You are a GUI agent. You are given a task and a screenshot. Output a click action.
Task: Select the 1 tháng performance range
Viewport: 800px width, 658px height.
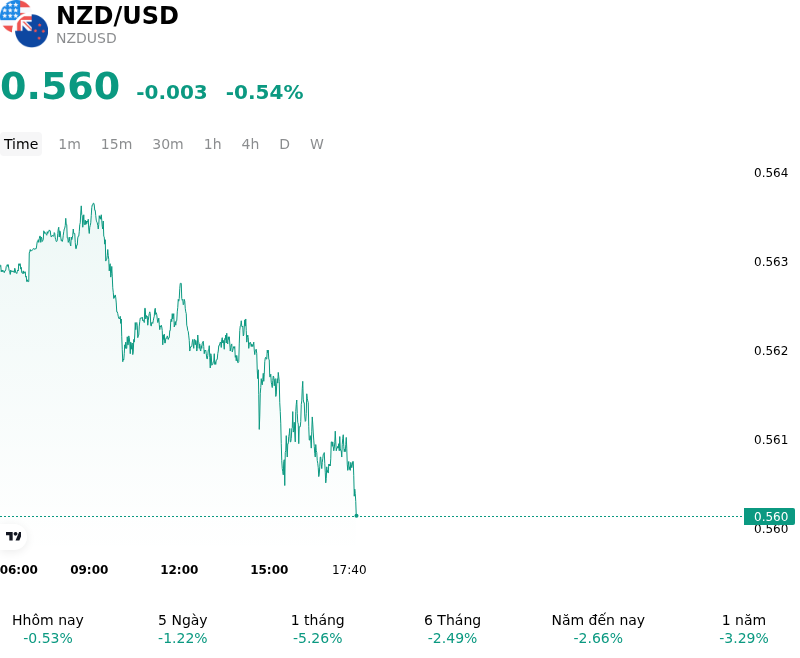point(317,629)
